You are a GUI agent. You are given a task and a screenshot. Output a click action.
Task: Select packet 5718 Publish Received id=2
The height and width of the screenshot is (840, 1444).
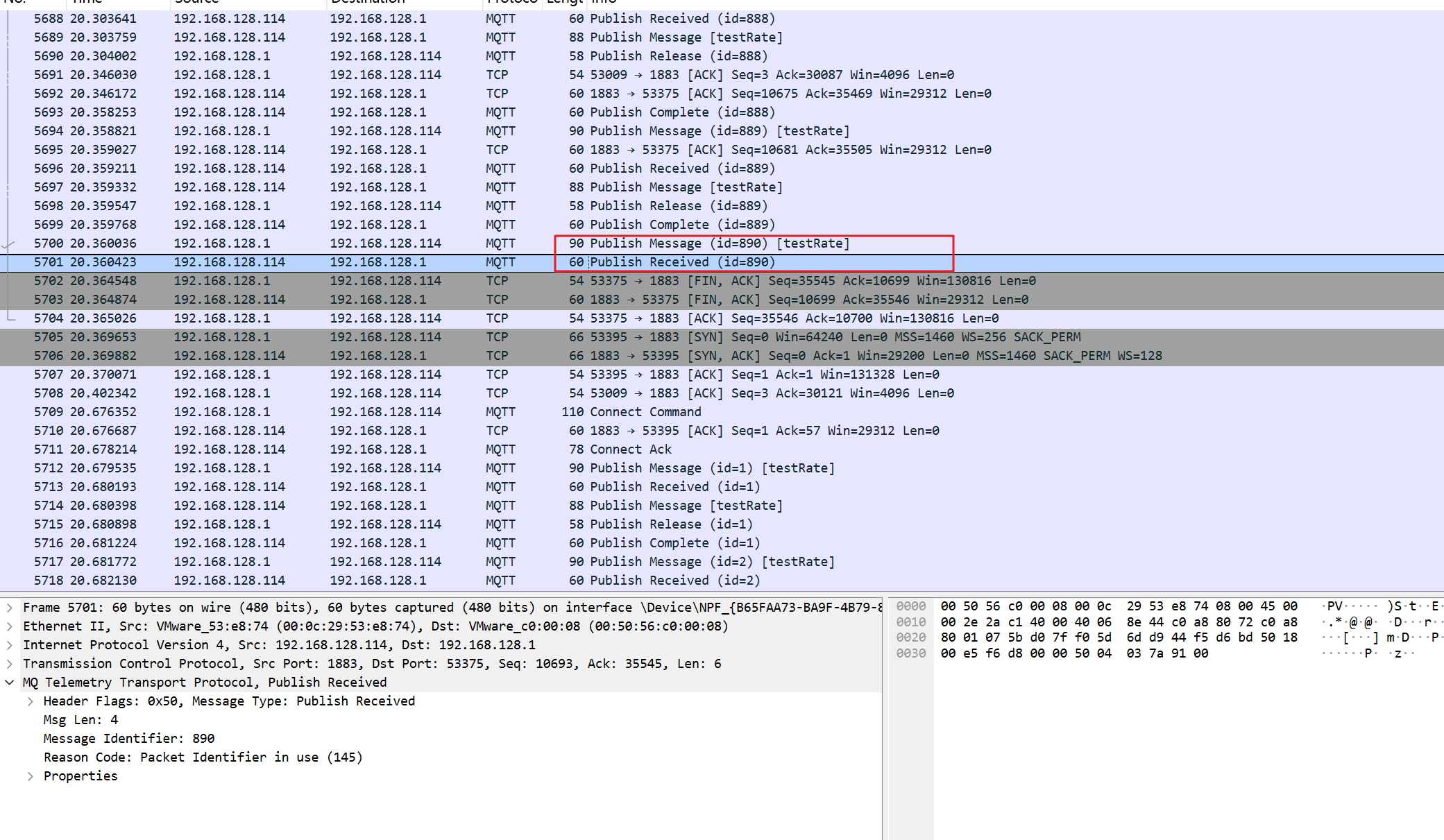(x=722, y=581)
